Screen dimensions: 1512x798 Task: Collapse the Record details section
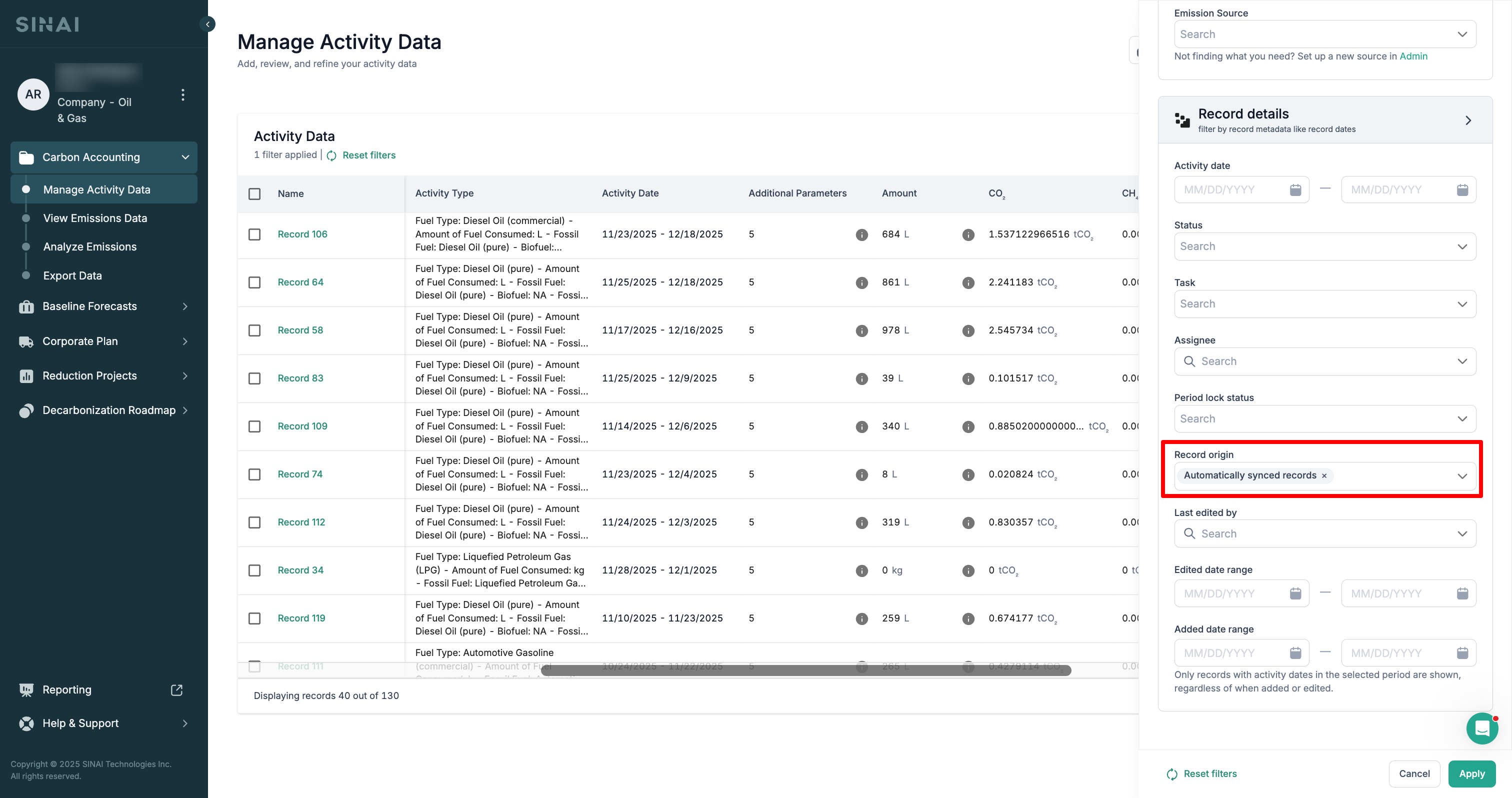pos(1467,120)
